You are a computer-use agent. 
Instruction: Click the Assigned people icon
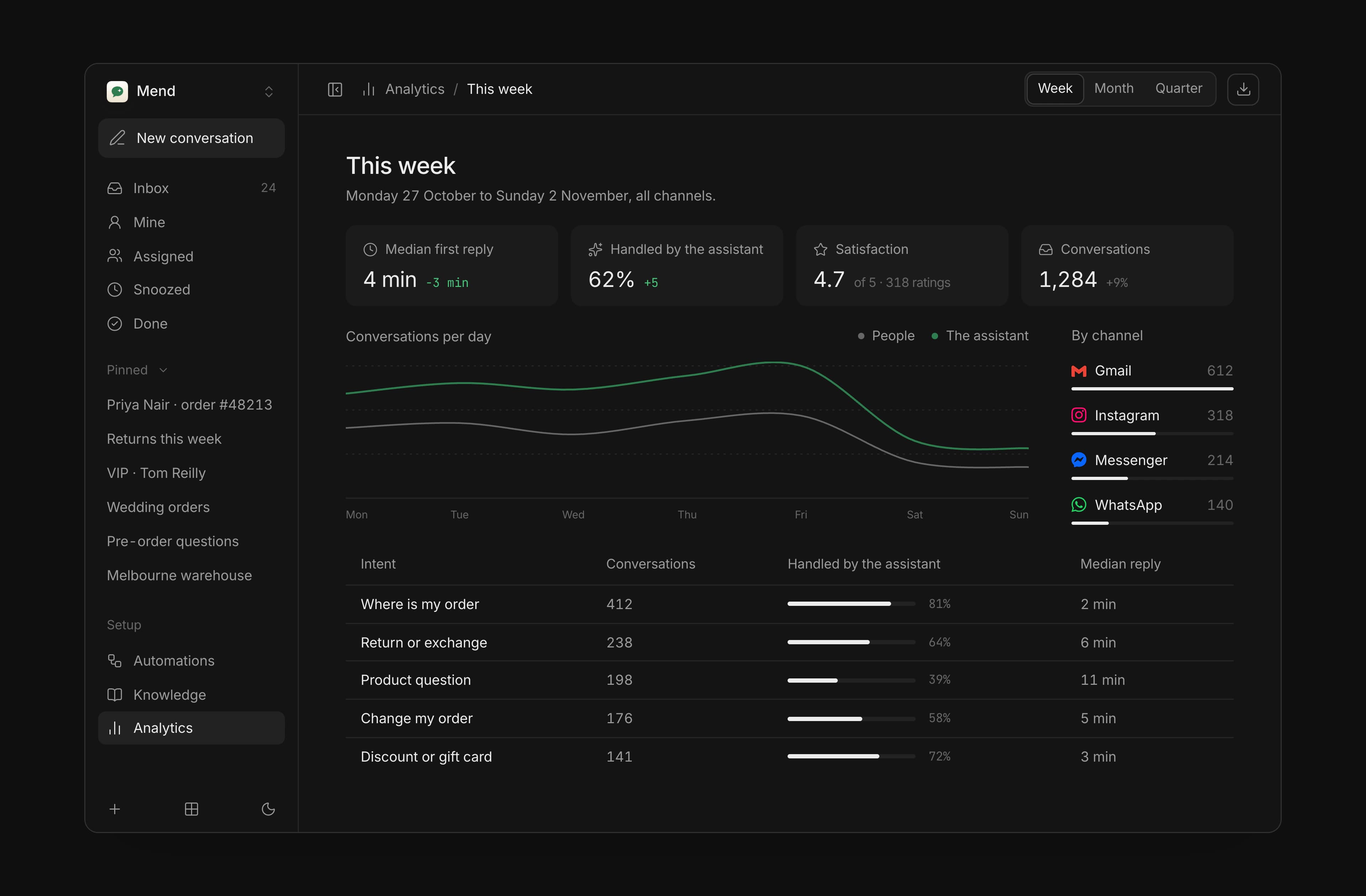point(115,256)
